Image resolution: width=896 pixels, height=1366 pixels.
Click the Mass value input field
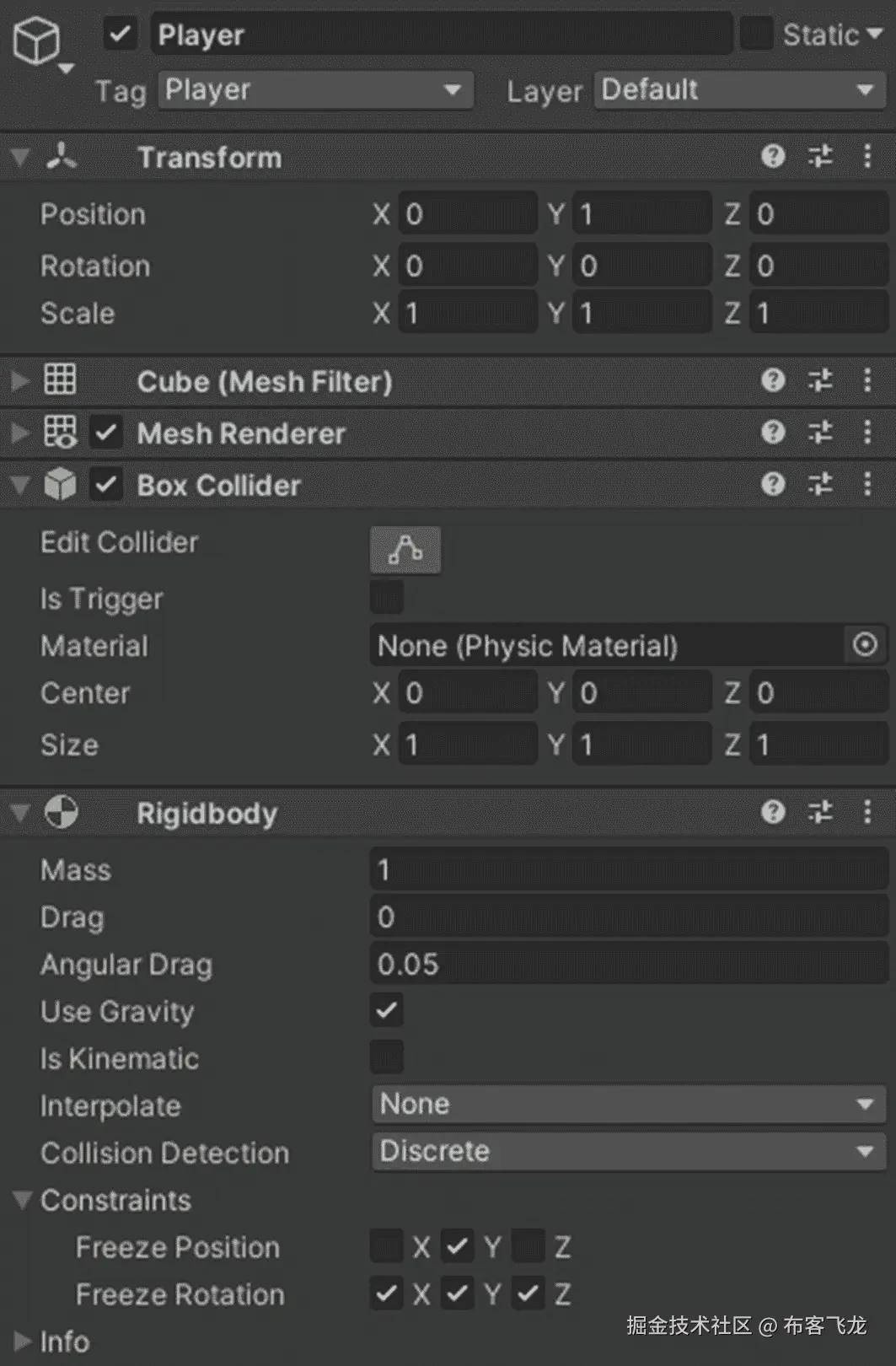(628, 869)
